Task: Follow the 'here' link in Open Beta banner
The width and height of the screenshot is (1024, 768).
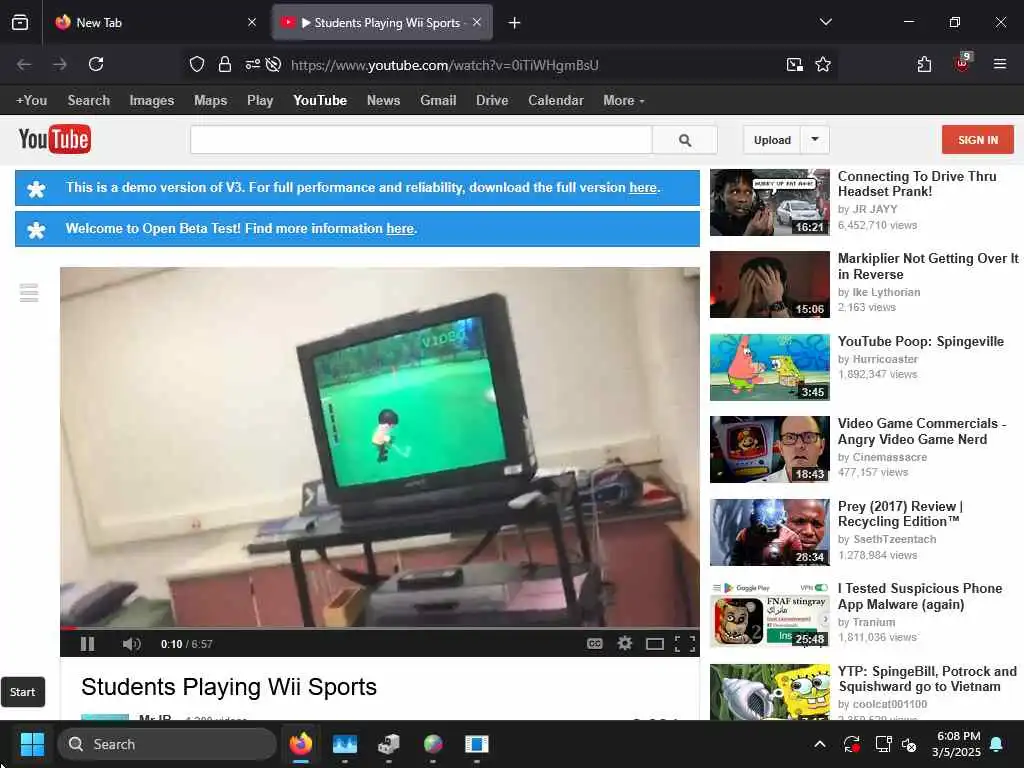Action: [400, 229]
